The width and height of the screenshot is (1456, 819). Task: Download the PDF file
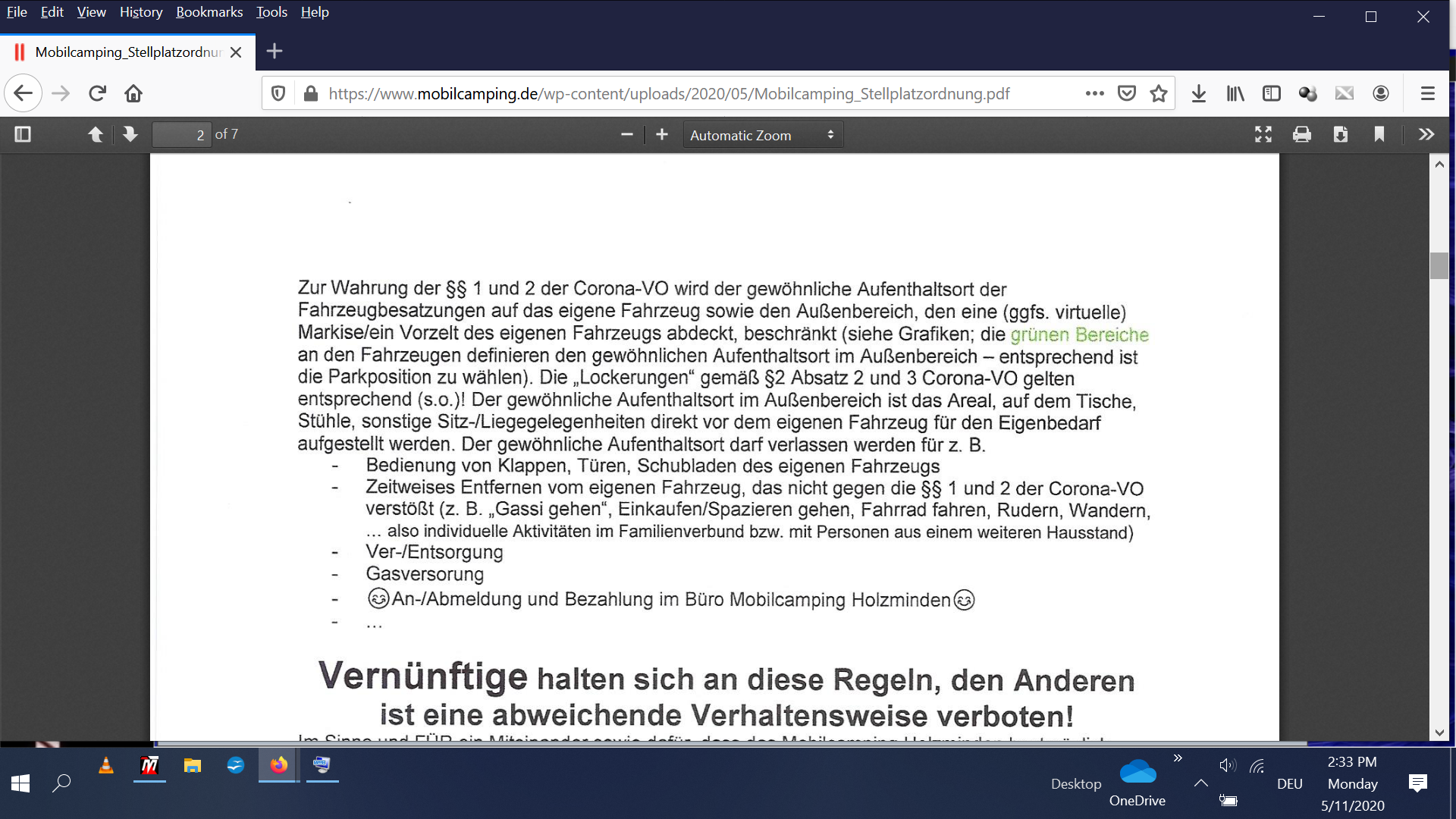[1341, 134]
